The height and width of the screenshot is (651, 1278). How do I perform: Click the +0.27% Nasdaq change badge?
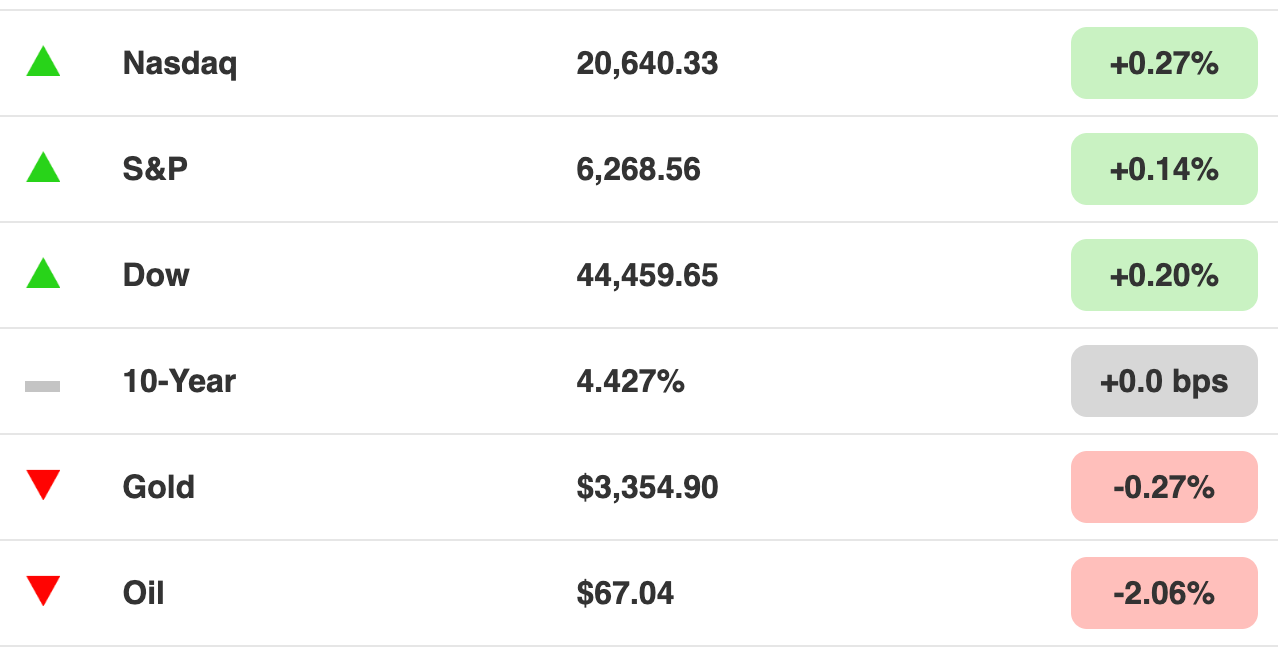click(1164, 63)
